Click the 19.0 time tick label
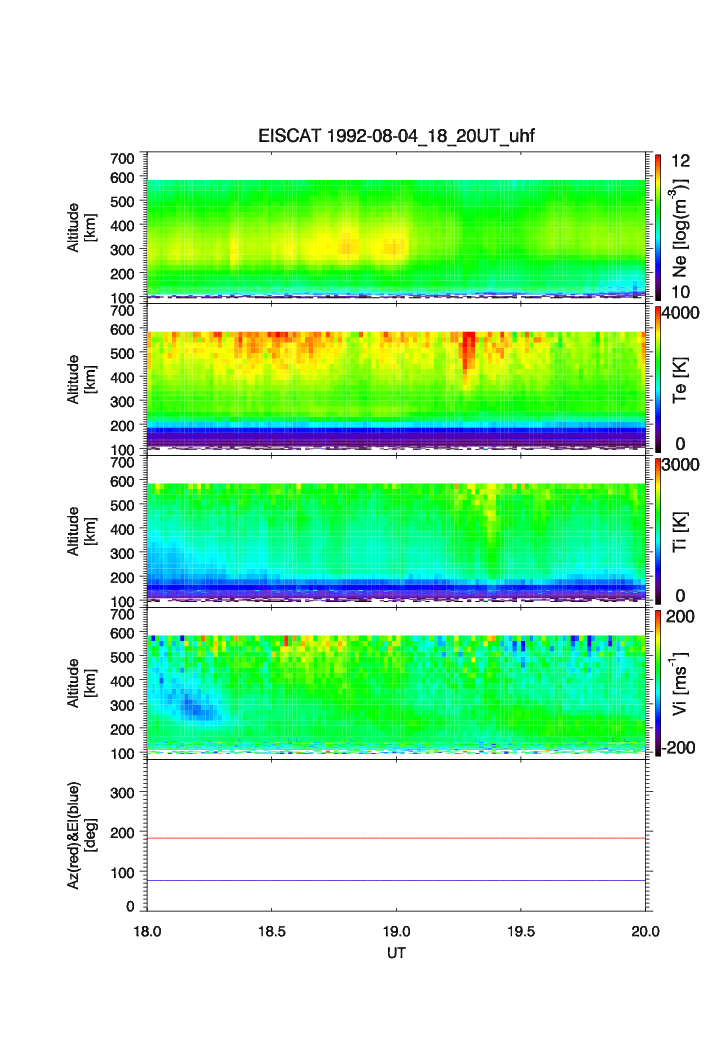 point(396,931)
